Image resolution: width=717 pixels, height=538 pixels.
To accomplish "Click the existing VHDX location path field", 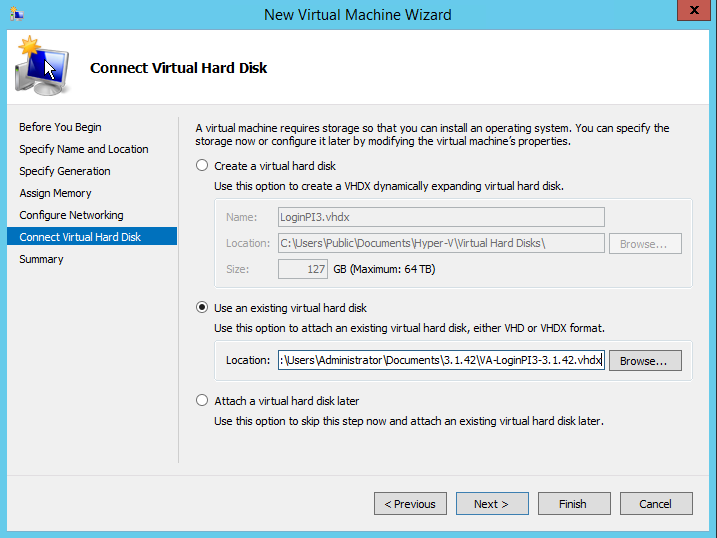I will click(441, 360).
